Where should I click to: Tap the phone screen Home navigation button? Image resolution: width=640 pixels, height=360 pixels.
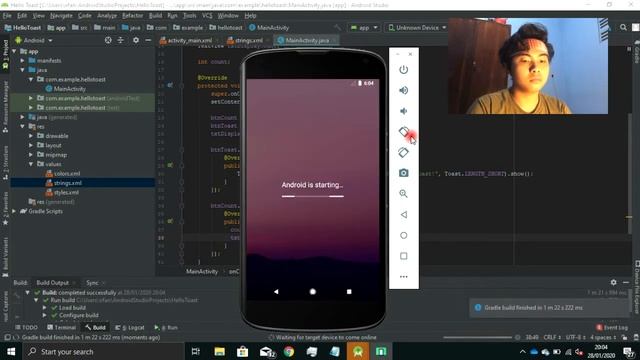(313, 291)
